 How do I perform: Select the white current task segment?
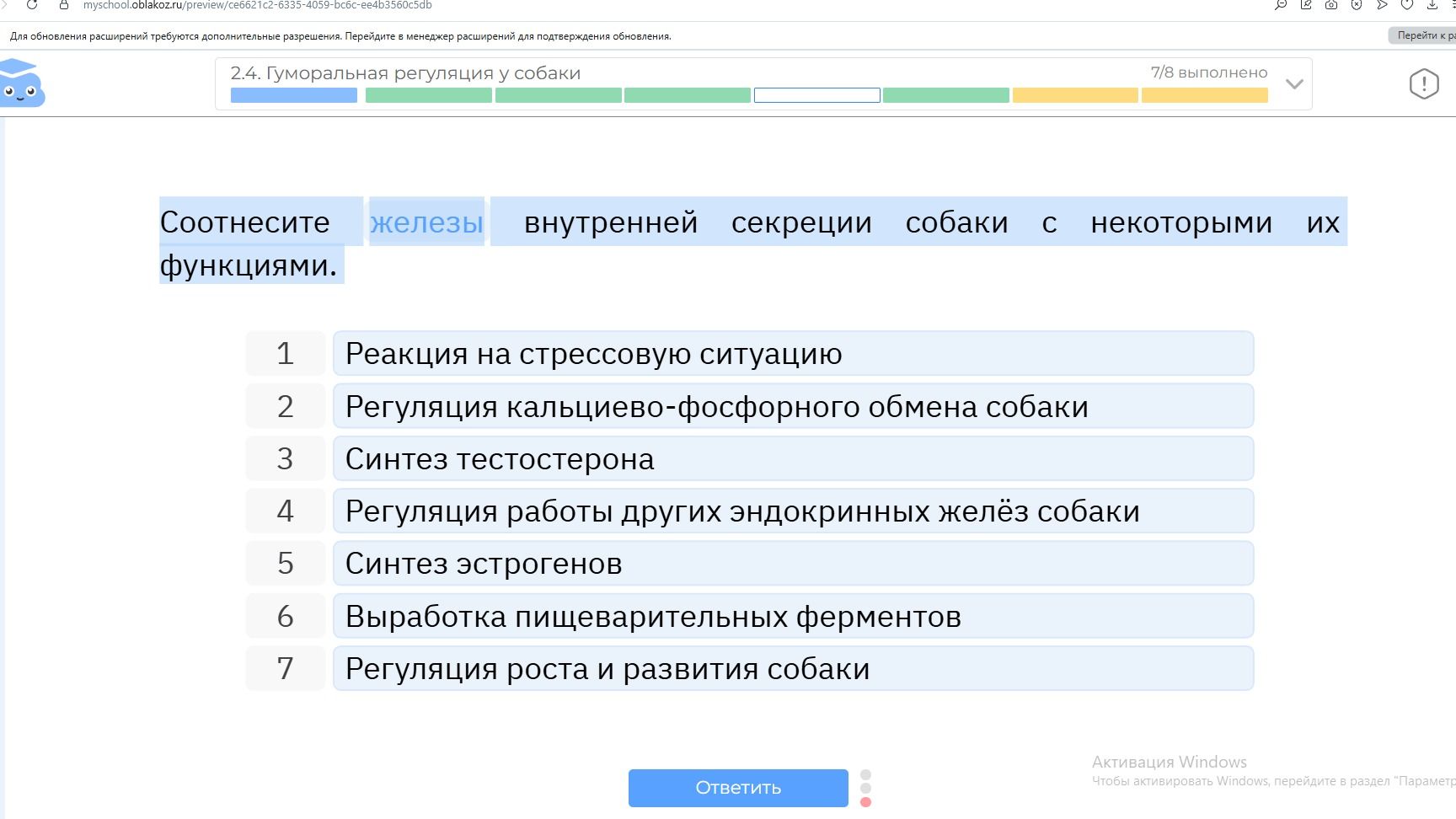coord(817,95)
